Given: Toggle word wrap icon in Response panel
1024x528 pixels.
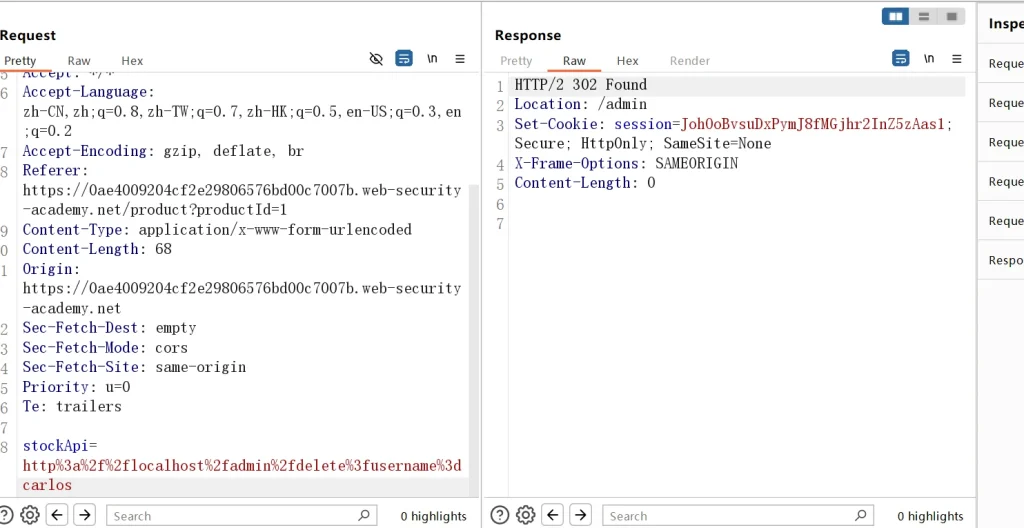Looking at the screenshot, I should [900, 59].
